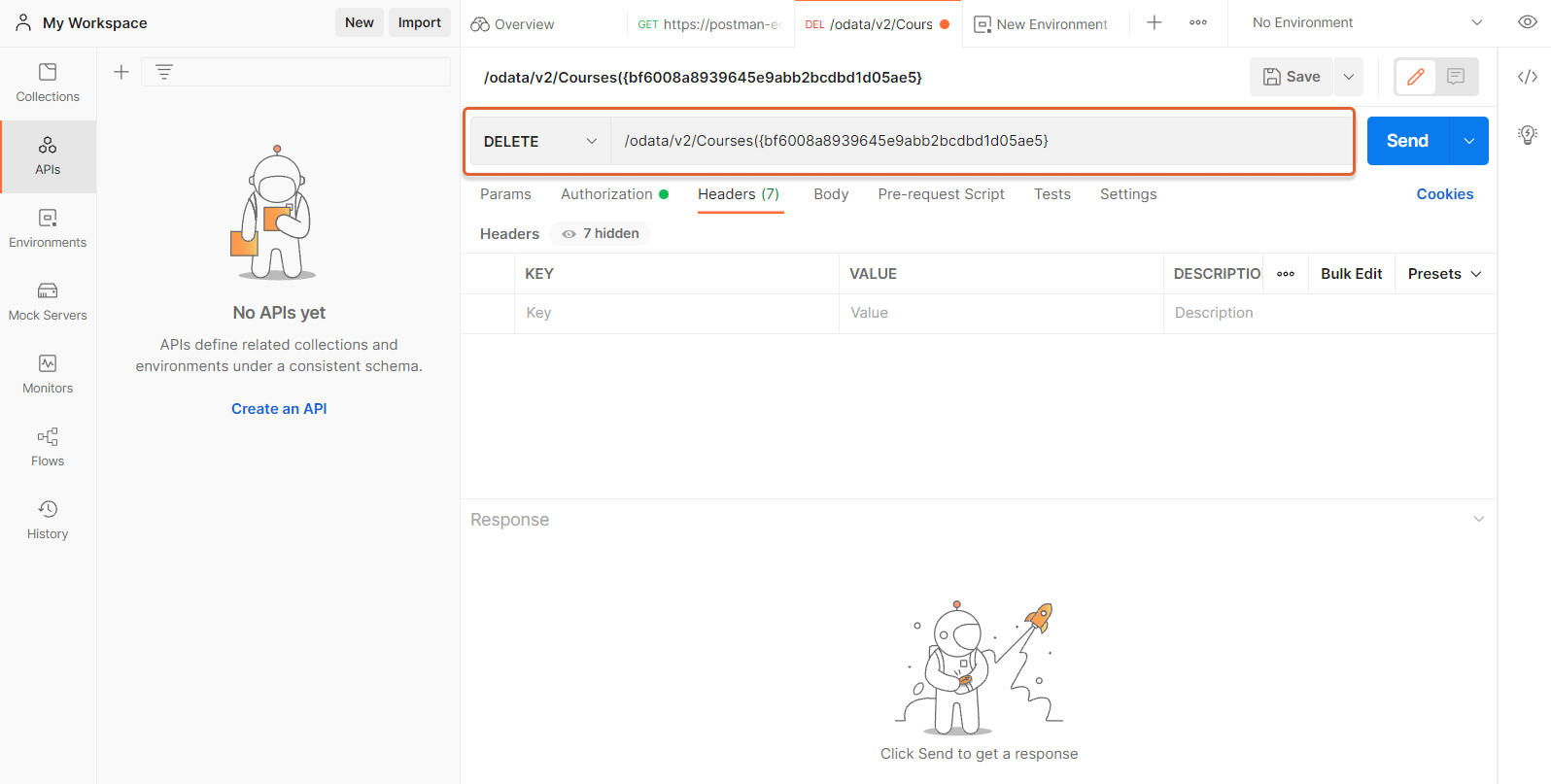Click the lightbulb info icon
1551x784 pixels.
(1527, 134)
